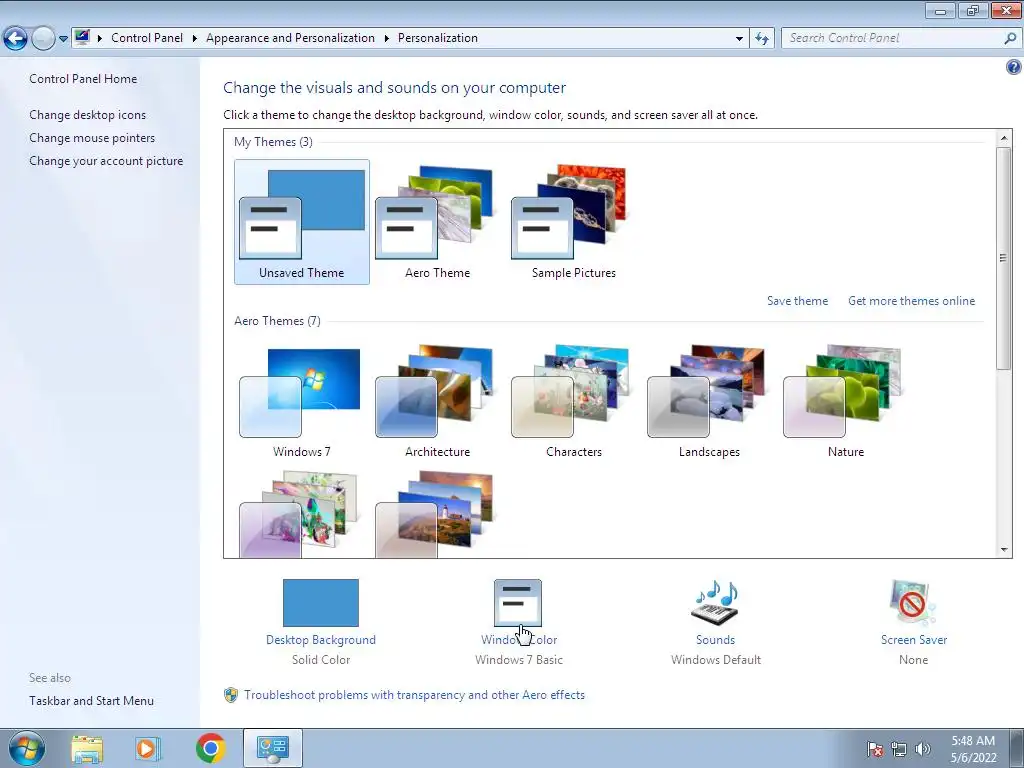Apply the Sample Pictures theme
This screenshot has width=1024, height=768.
coord(573,222)
